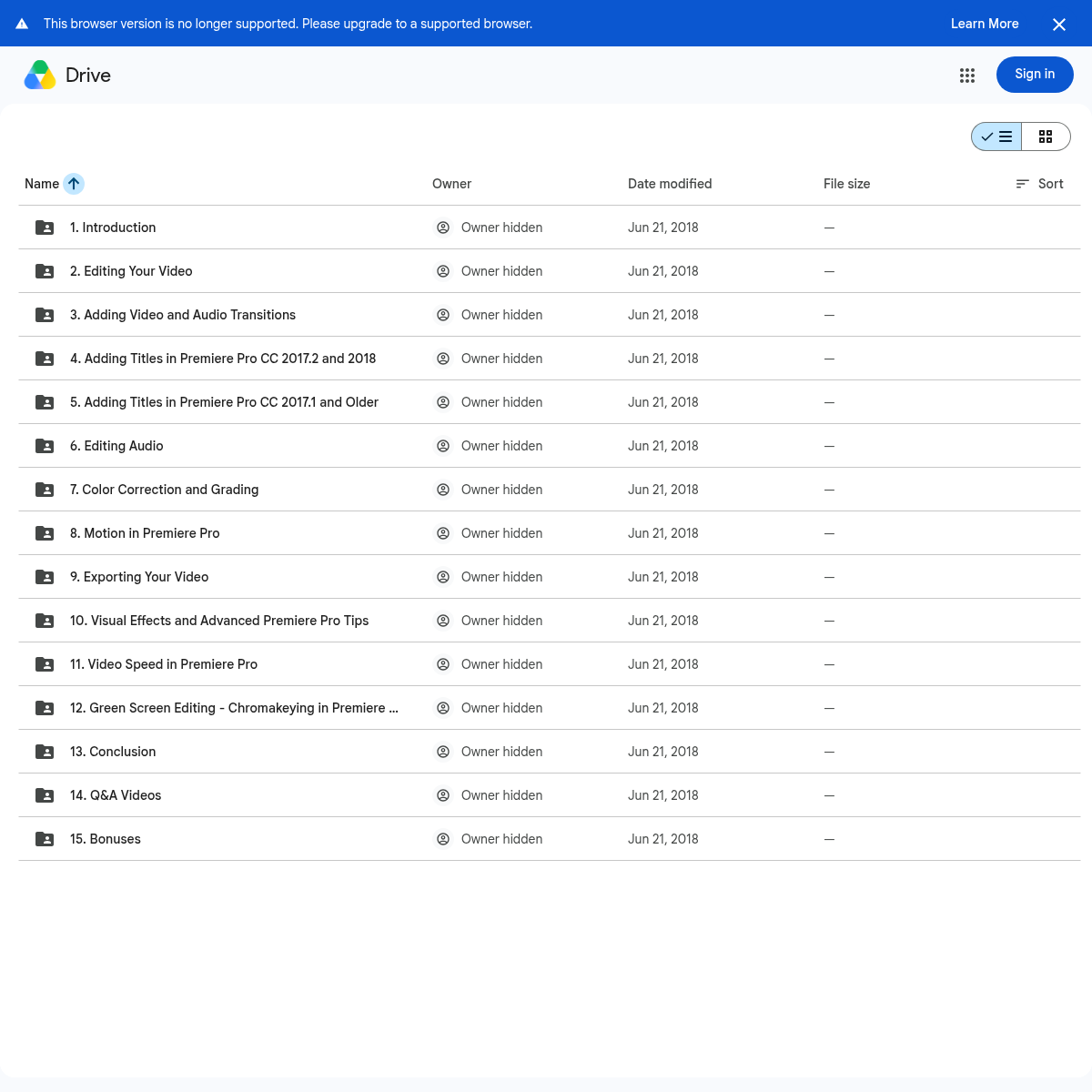1092x1092 pixels.
Task: Click folder icon for 15. Bonuses
Action: point(45,839)
